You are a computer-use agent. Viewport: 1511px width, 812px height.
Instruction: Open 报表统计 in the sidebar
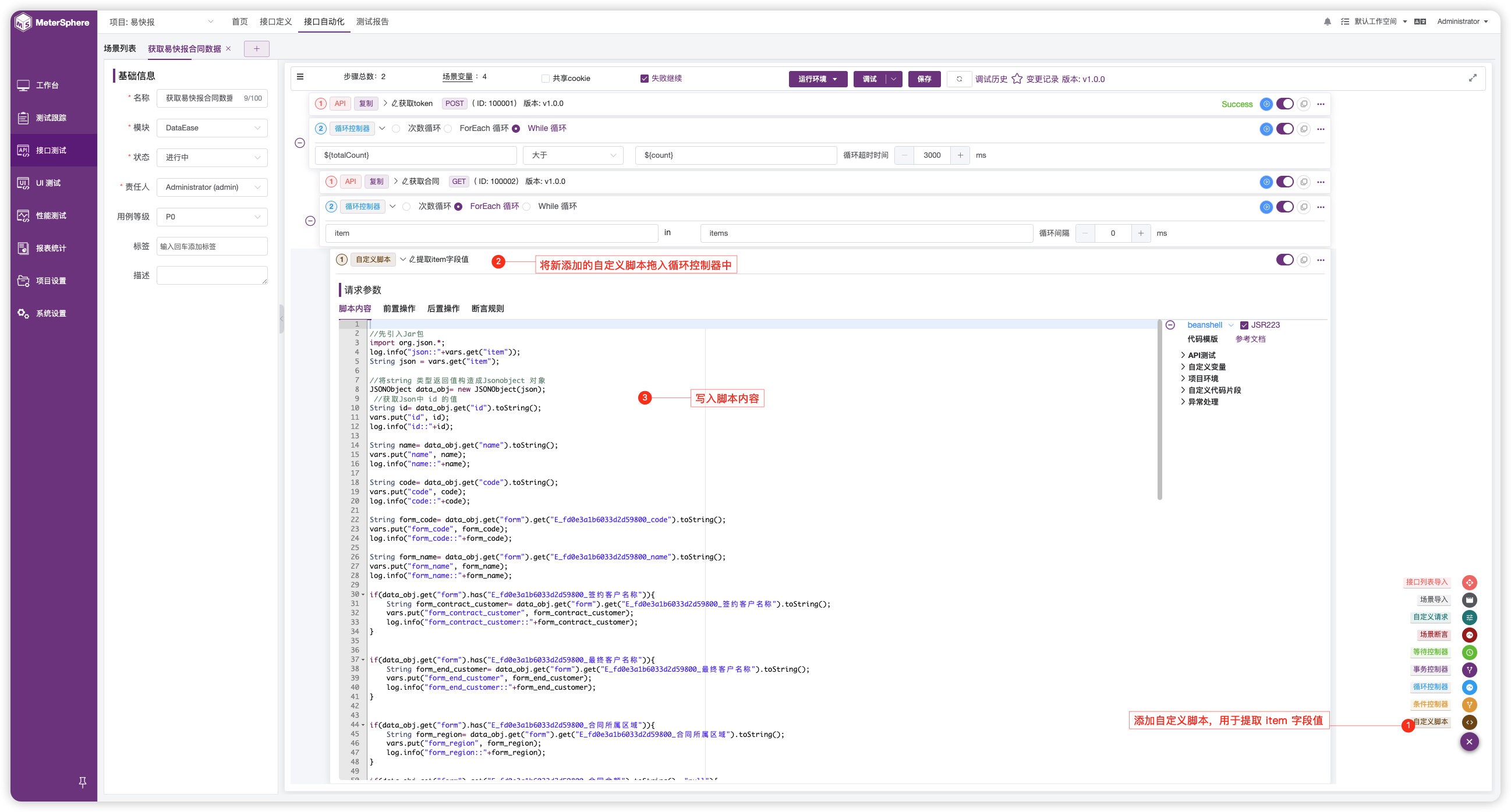tap(47, 247)
